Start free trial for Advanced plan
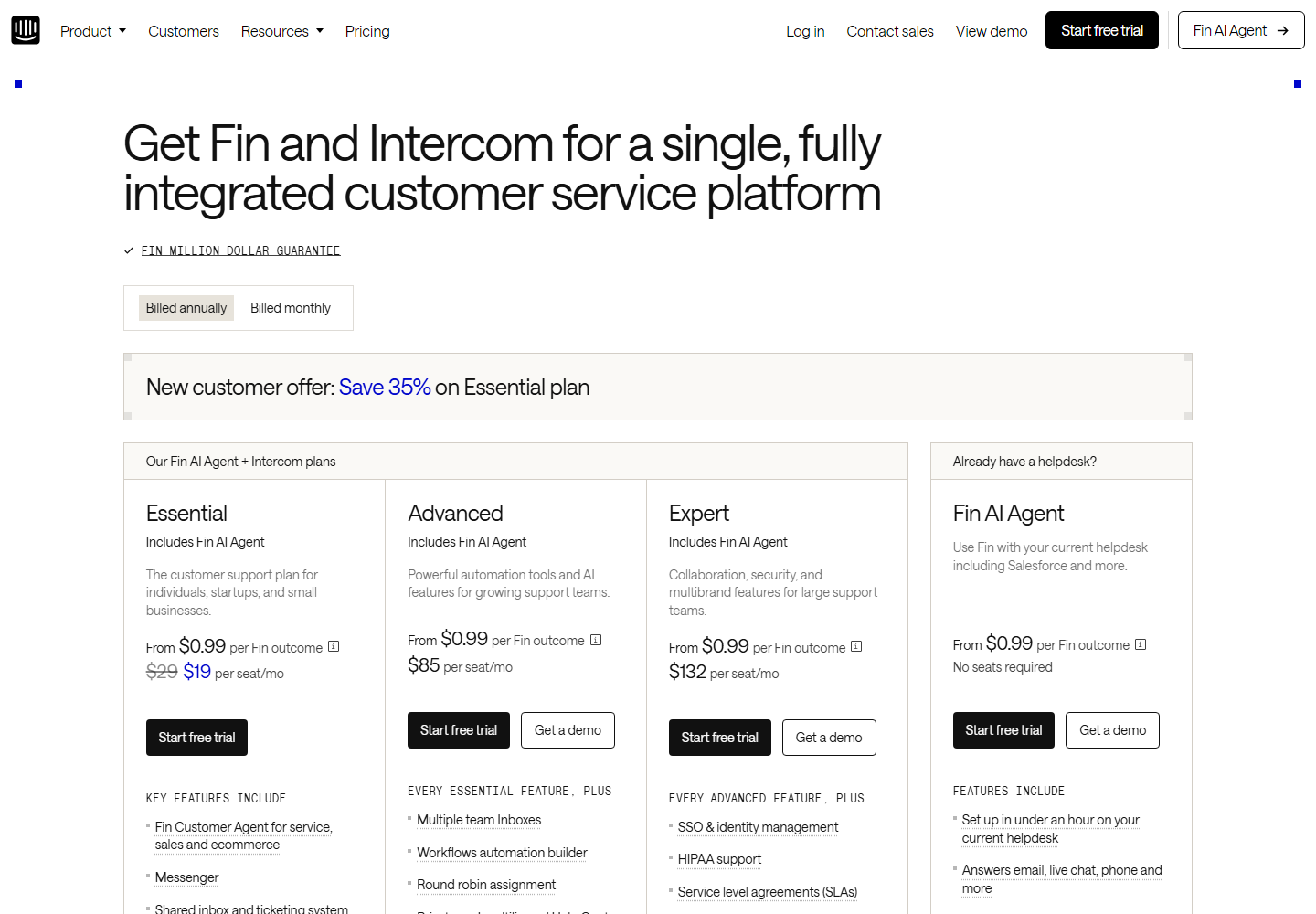 coord(459,730)
